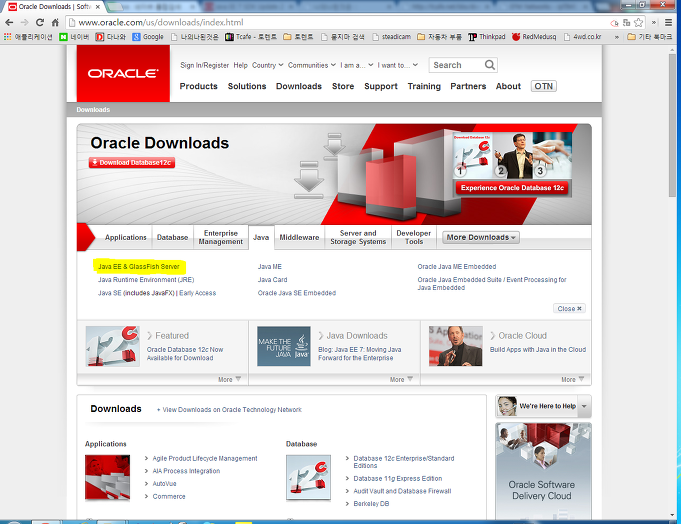Viewport: 681px width, 524px height.
Task: Open Oracle Java ME Embedded link
Action: 457,267
